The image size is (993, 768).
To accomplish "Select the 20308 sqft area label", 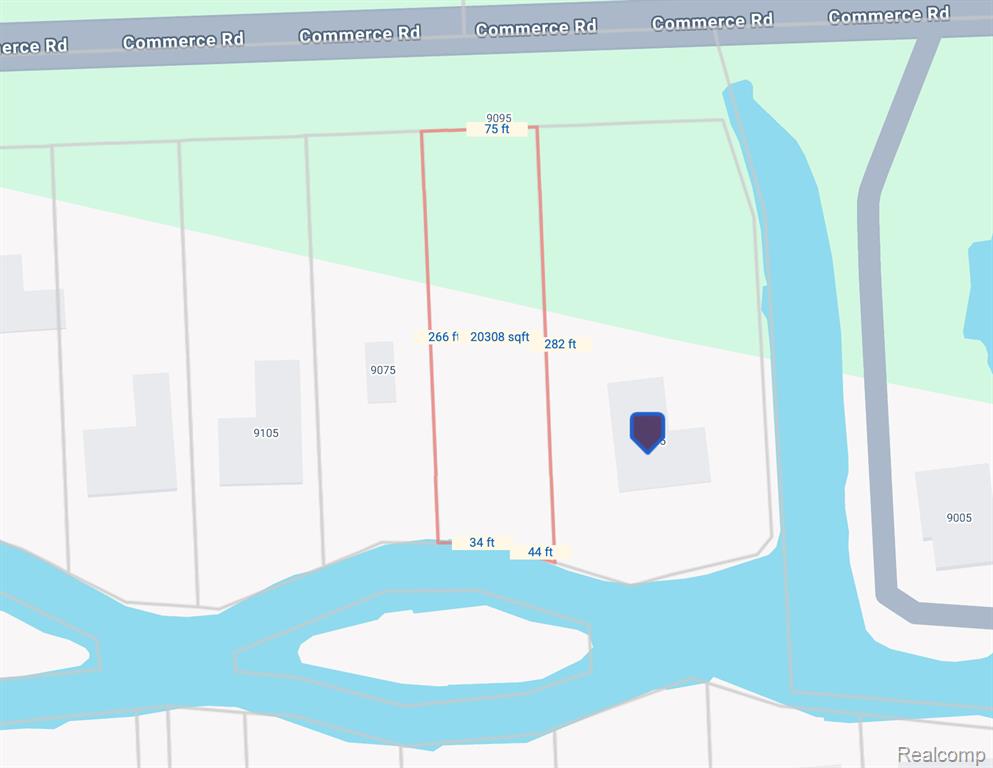I will 500,337.
